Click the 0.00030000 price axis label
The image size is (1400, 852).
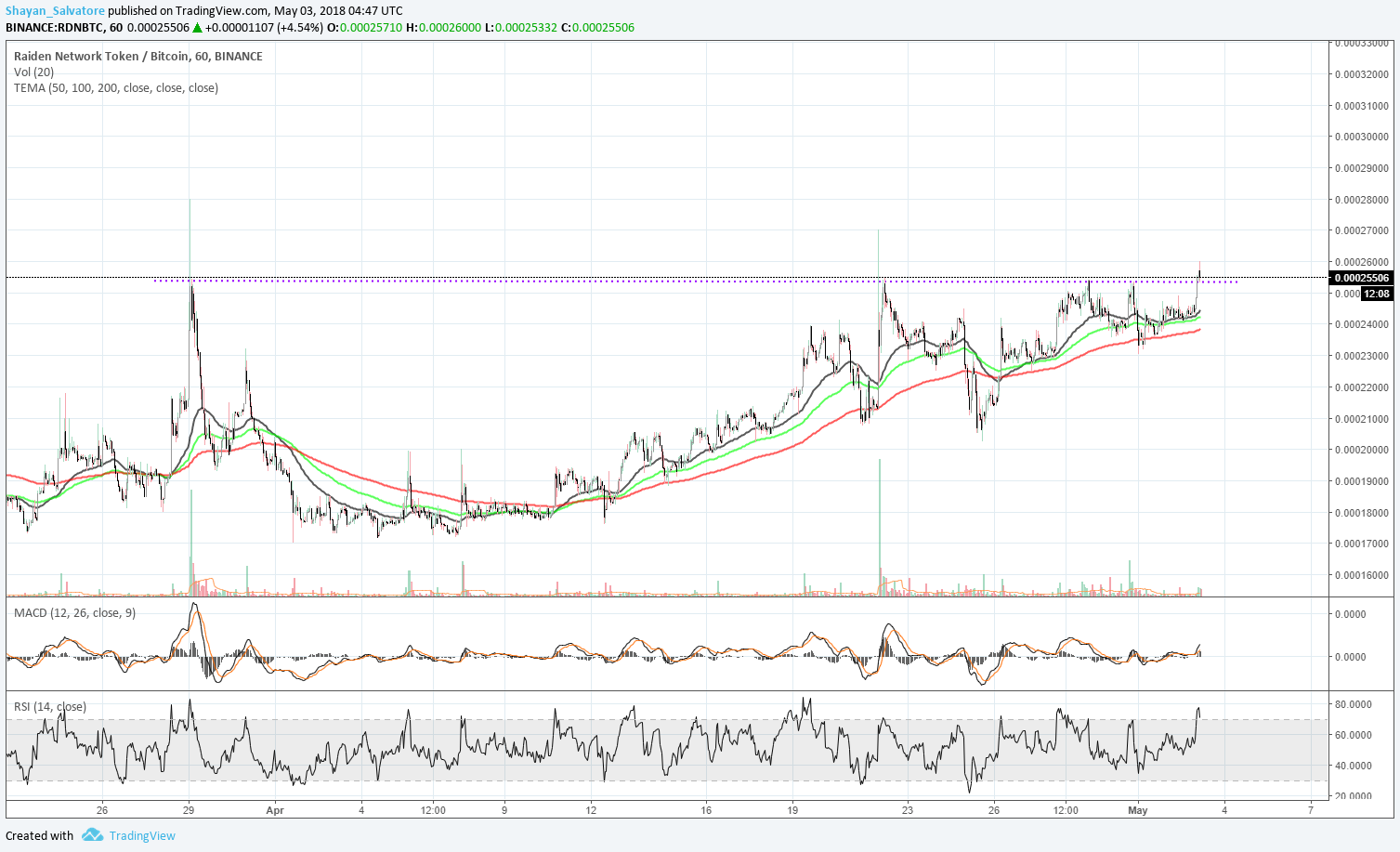pos(1362,137)
